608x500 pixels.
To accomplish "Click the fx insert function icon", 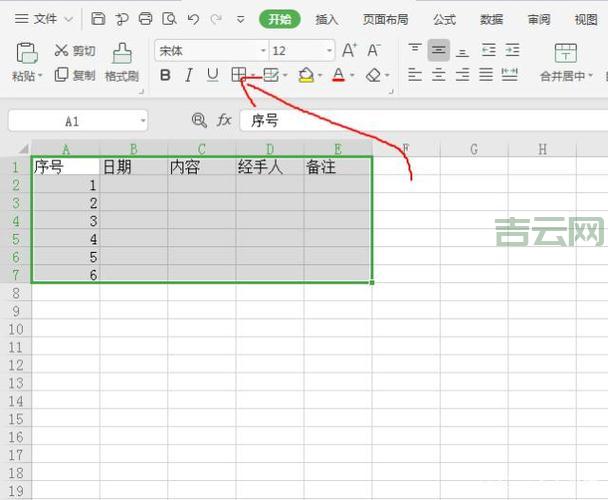I will tap(224, 120).
